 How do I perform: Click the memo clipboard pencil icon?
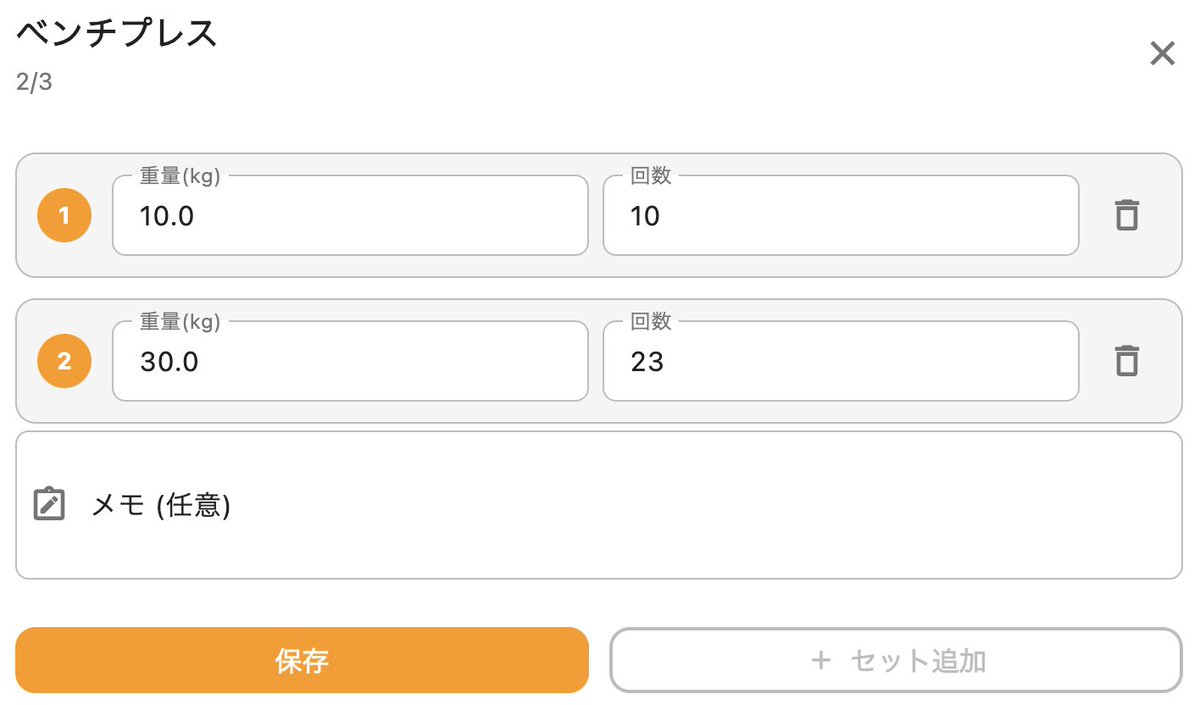click(x=49, y=504)
